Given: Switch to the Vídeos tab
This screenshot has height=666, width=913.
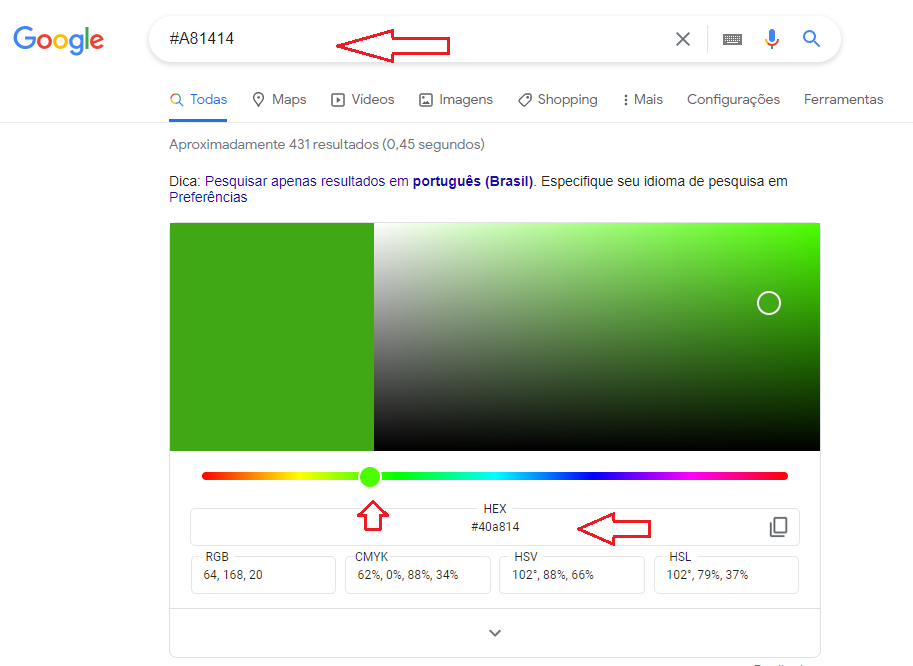Looking at the screenshot, I should click(362, 100).
